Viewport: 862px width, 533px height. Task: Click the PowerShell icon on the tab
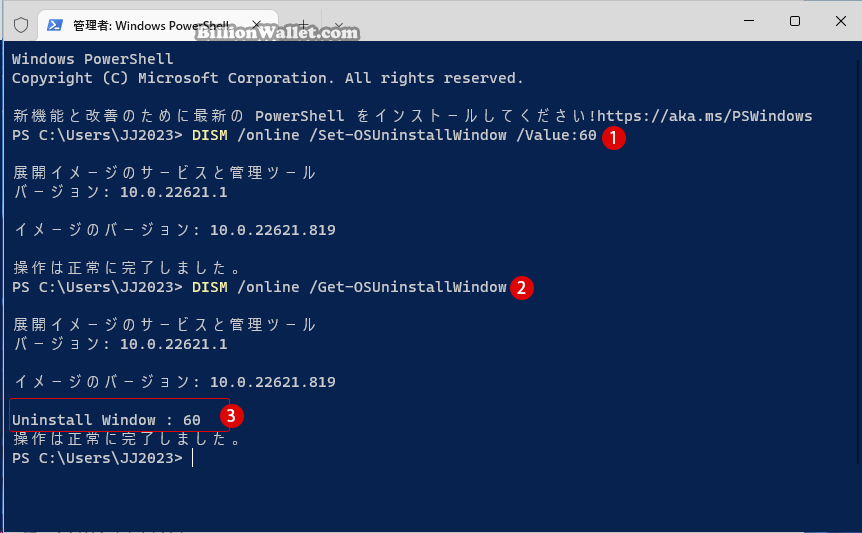(54, 25)
